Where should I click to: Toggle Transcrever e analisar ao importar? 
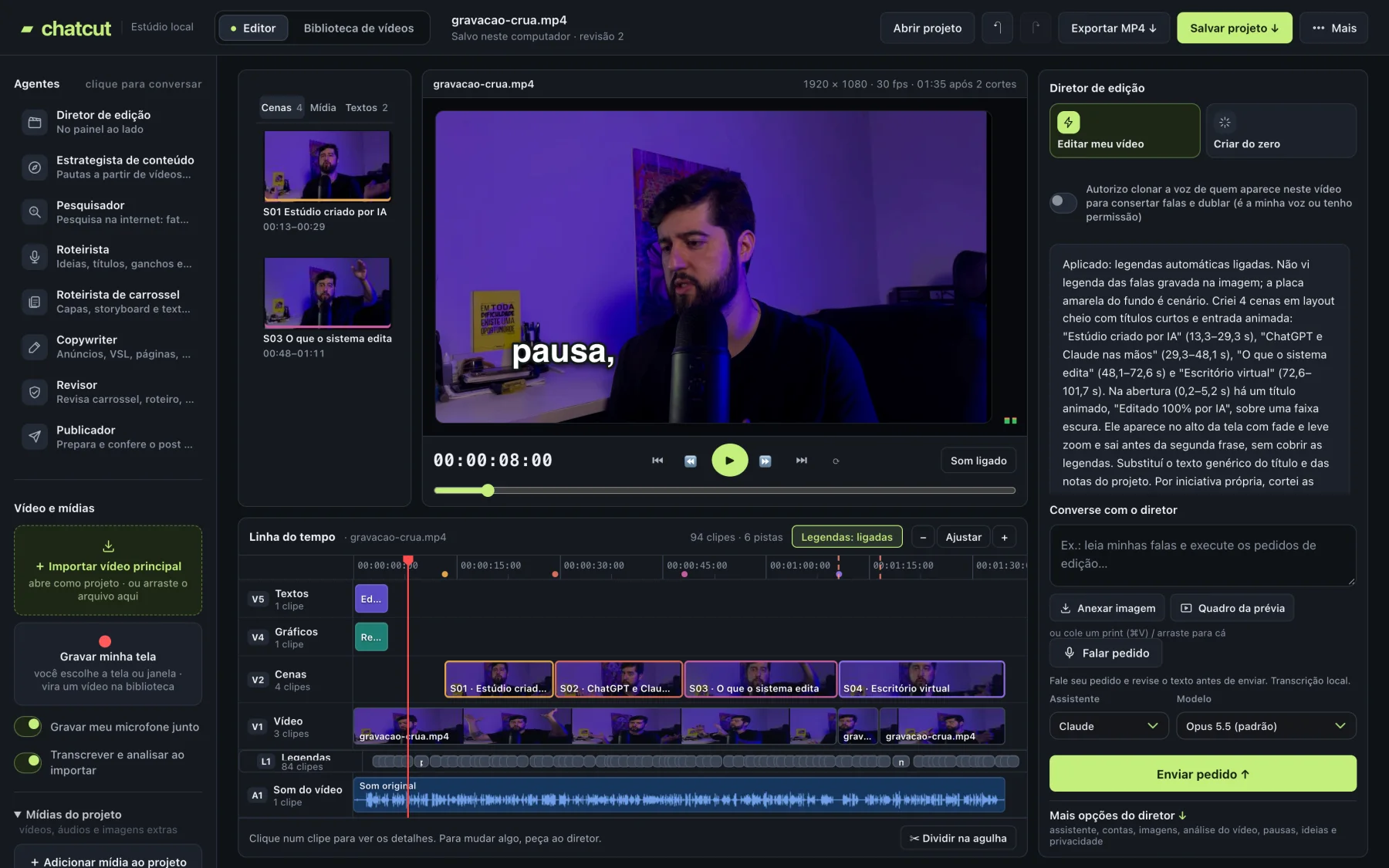(x=29, y=762)
